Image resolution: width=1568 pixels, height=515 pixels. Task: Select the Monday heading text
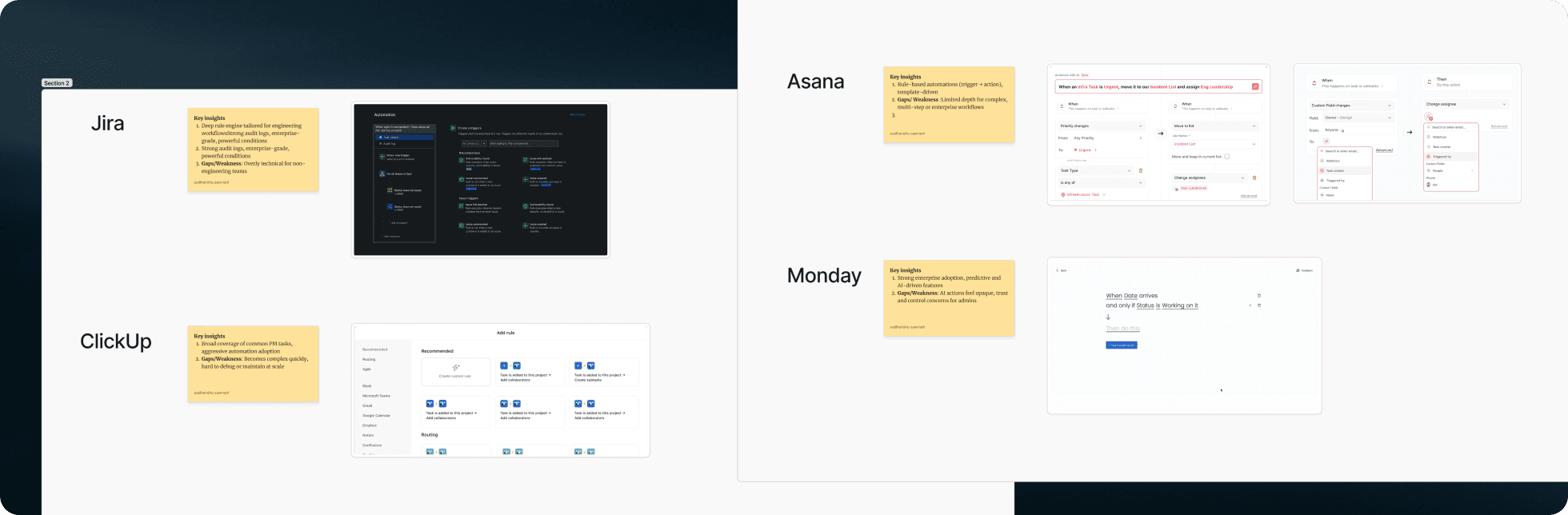coord(824,275)
